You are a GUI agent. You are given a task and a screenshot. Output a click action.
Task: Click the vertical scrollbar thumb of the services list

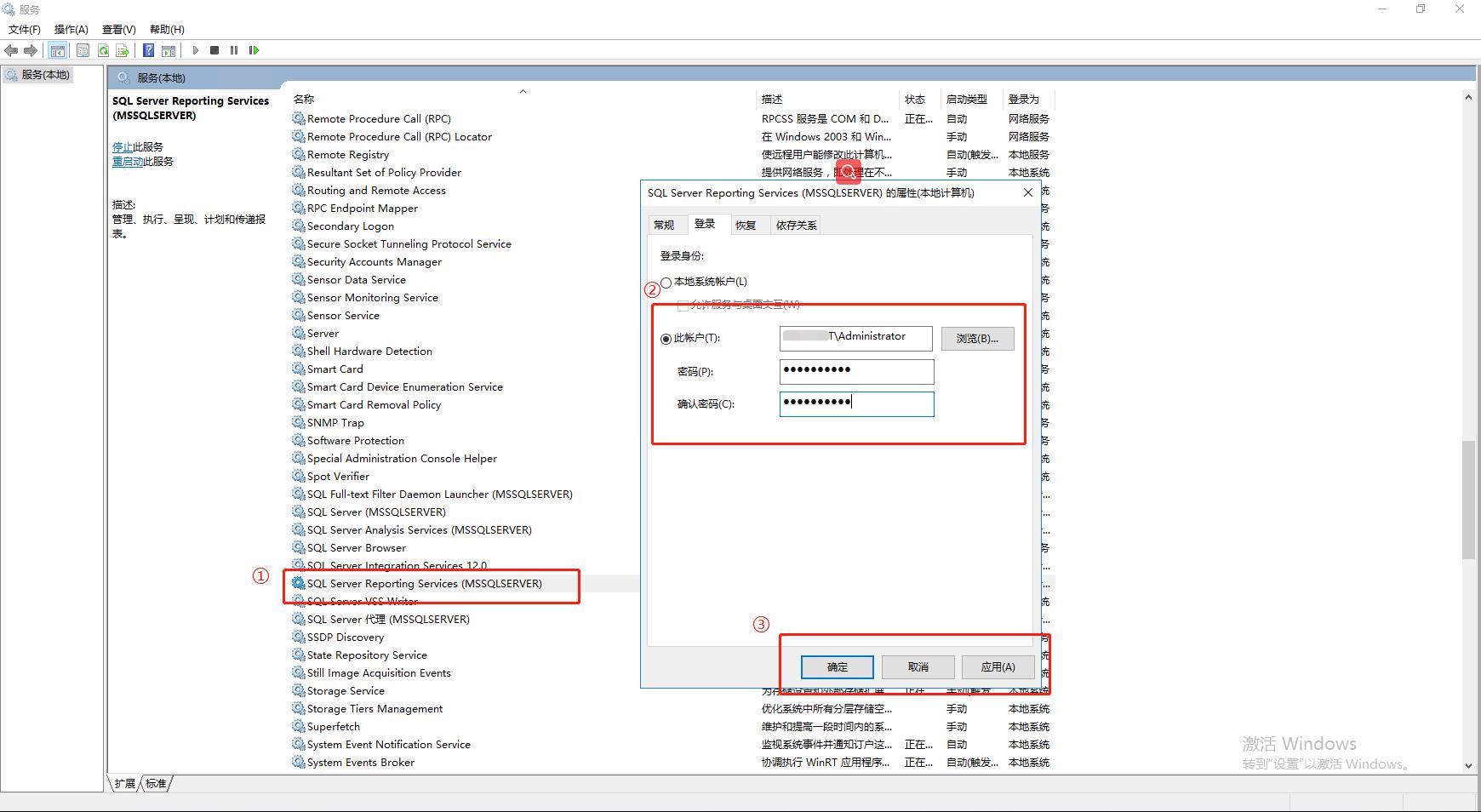(1468, 500)
